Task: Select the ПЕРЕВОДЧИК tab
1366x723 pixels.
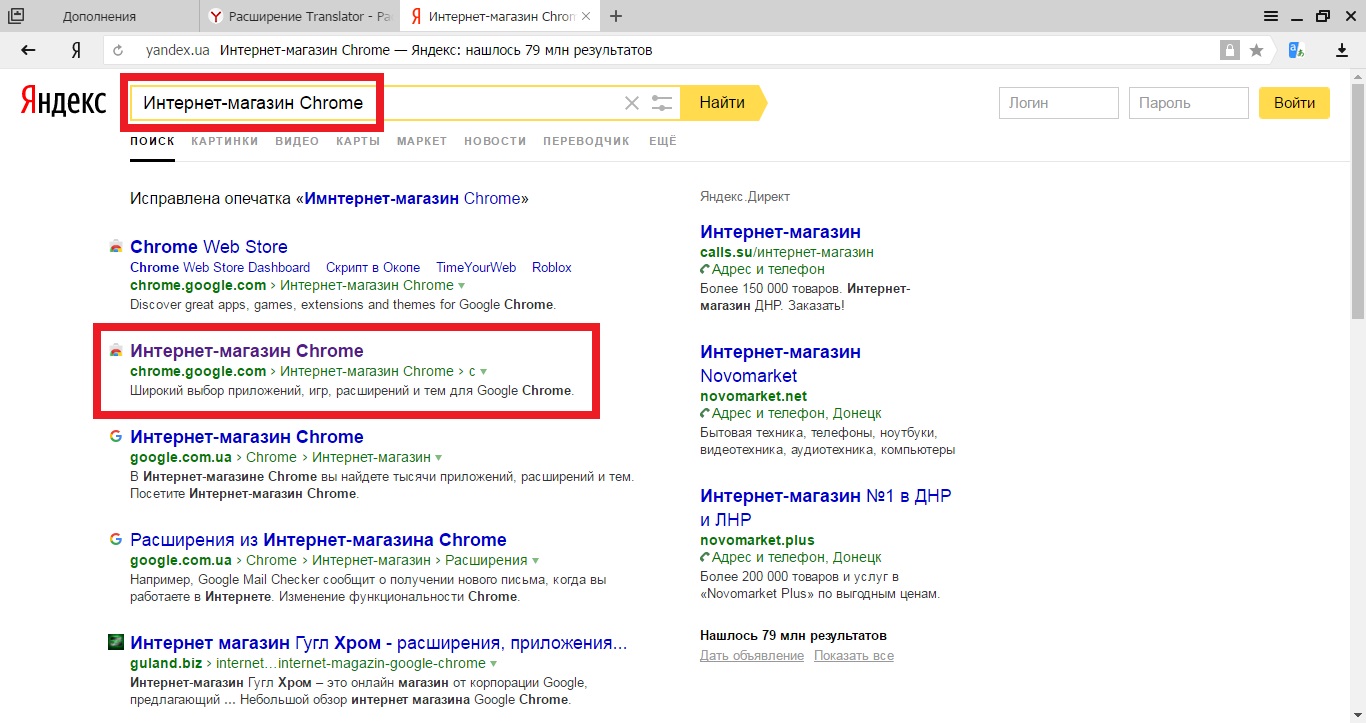Action: point(587,141)
